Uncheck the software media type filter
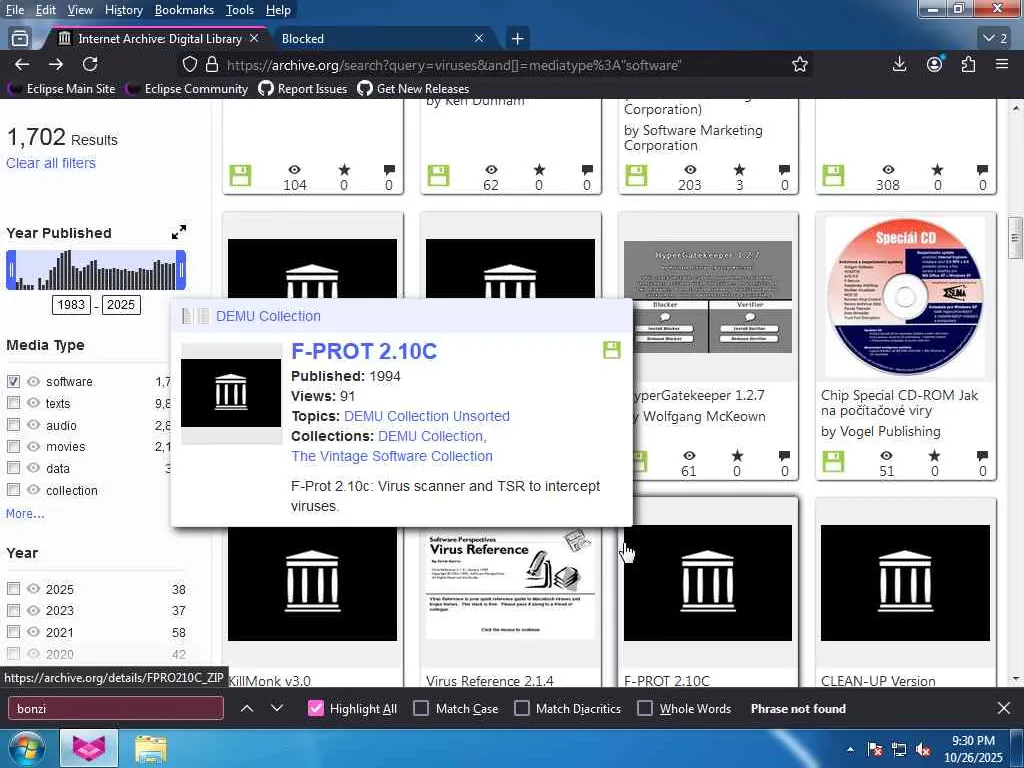Viewport: 1024px width, 768px height. 13,381
